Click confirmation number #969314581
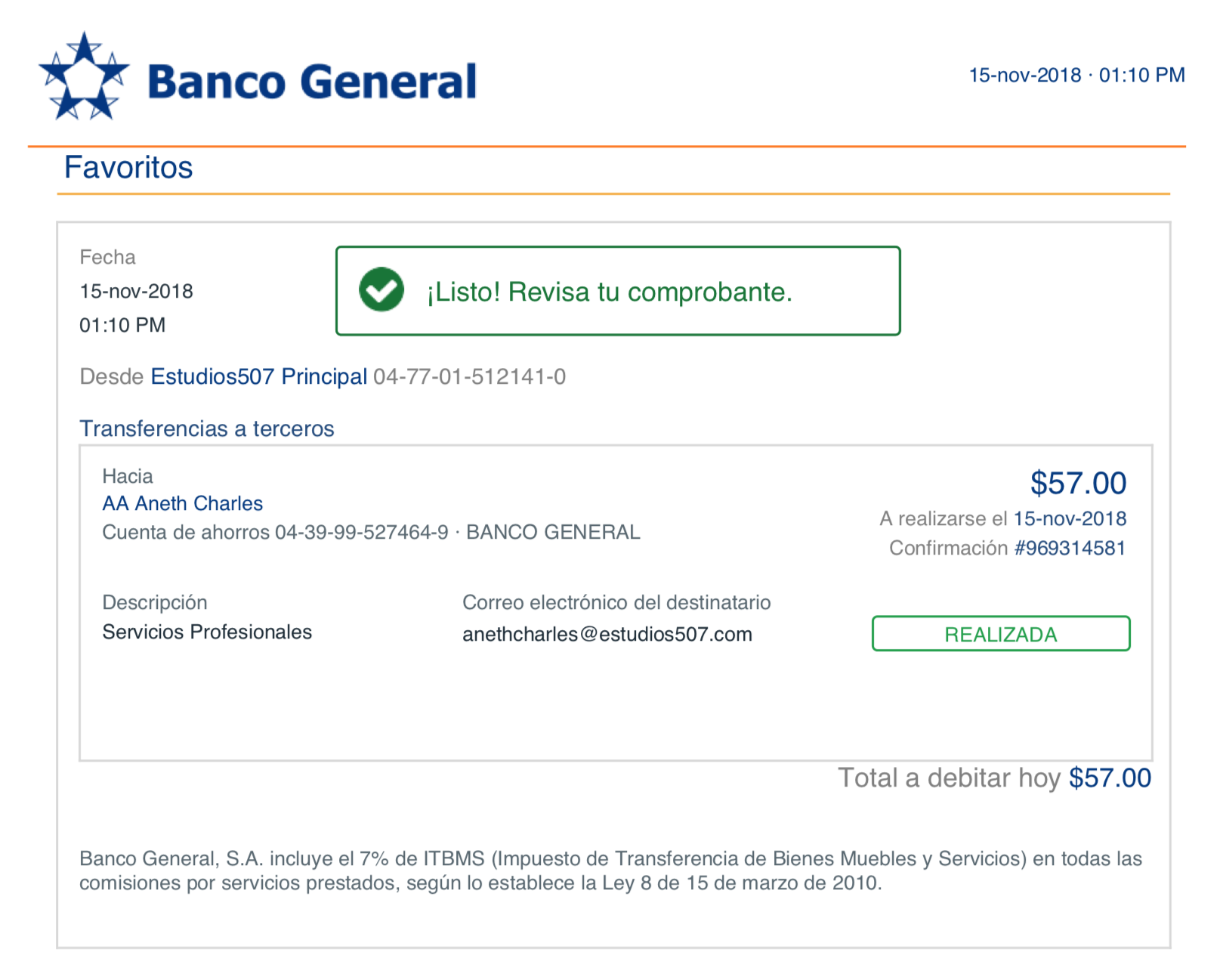This screenshot has height=980, width=1223. tap(1070, 548)
